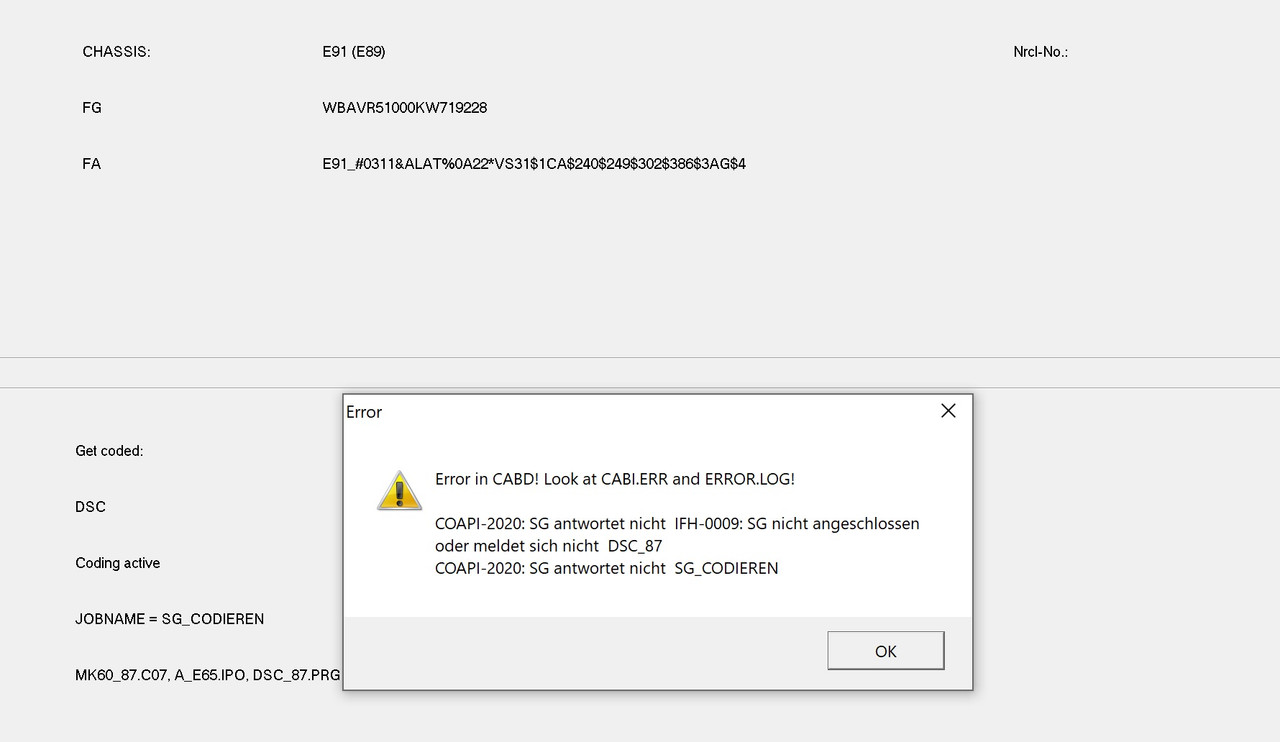Click the chassis value E91 (E89)
Image resolution: width=1280 pixels, height=742 pixels.
[354, 52]
